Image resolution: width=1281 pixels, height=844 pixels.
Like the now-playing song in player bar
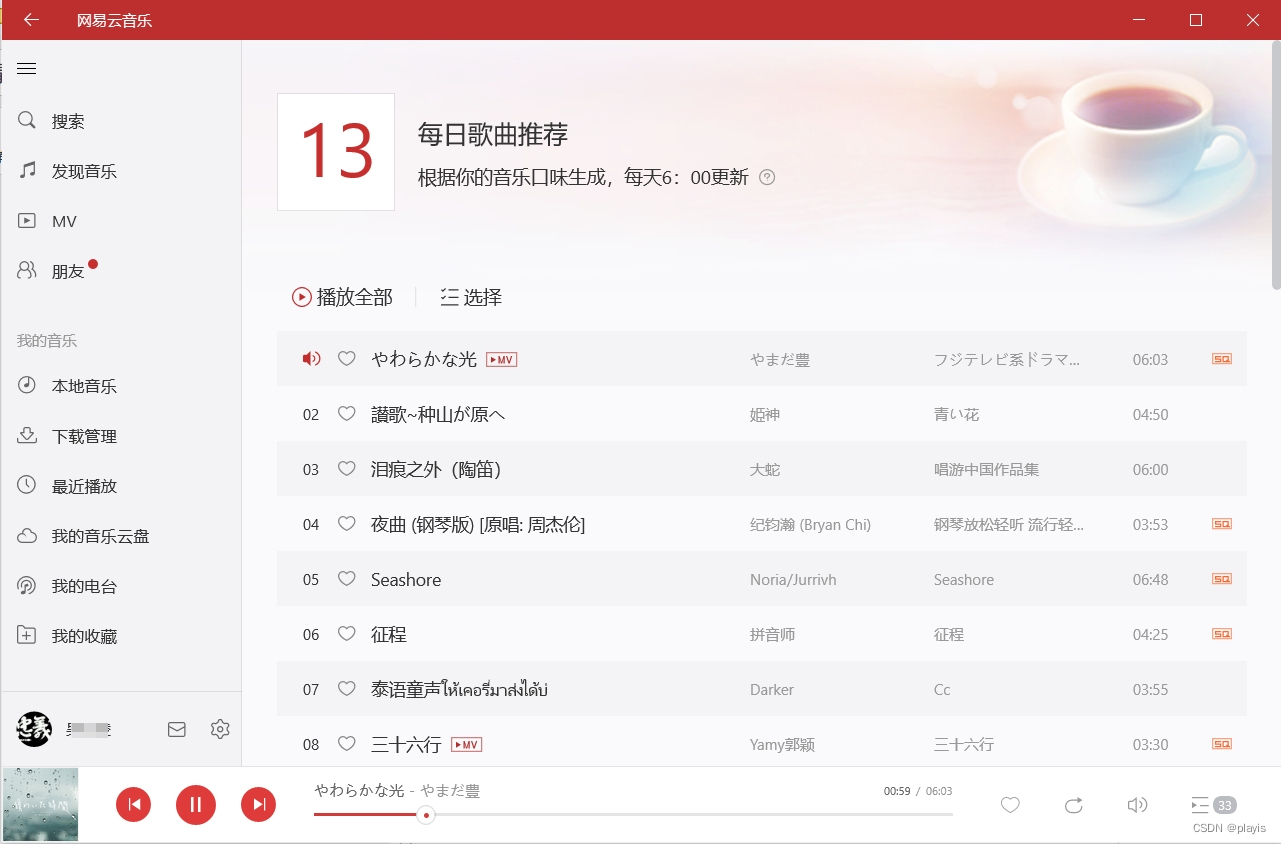1010,804
